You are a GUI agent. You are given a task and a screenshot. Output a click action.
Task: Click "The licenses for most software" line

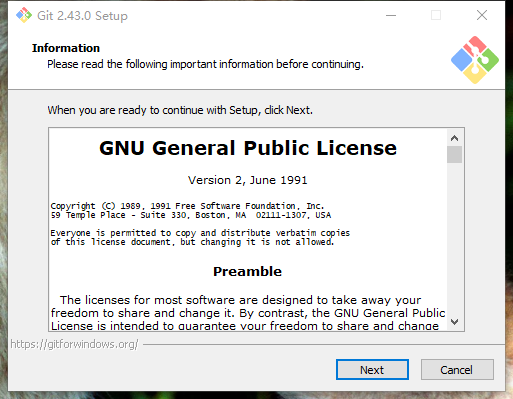240,300
